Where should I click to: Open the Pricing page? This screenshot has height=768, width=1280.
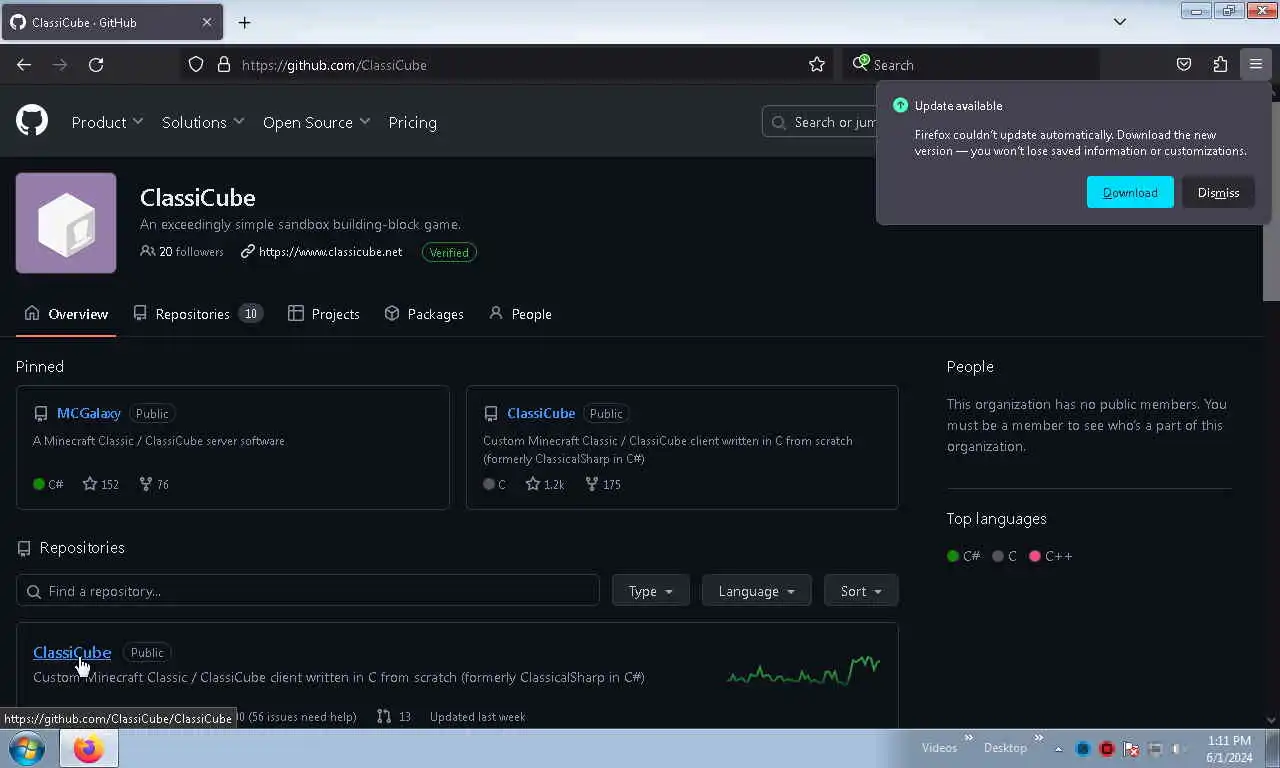412,122
